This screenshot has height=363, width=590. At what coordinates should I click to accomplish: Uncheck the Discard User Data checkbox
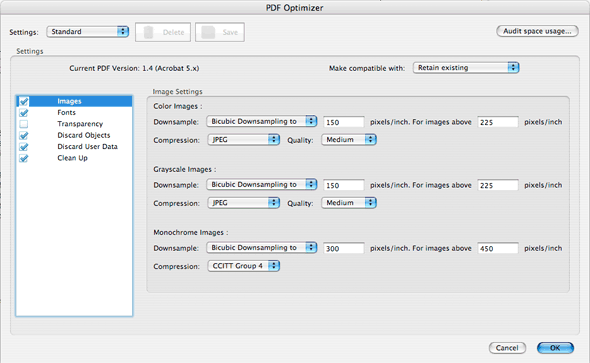24,146
